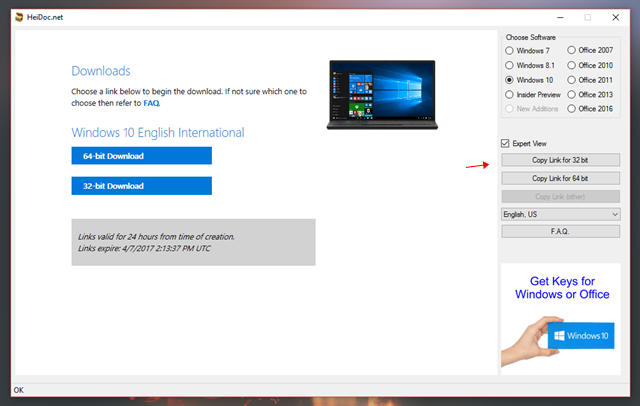Choose the Office 2016 radio option

(x=572, y=108)
